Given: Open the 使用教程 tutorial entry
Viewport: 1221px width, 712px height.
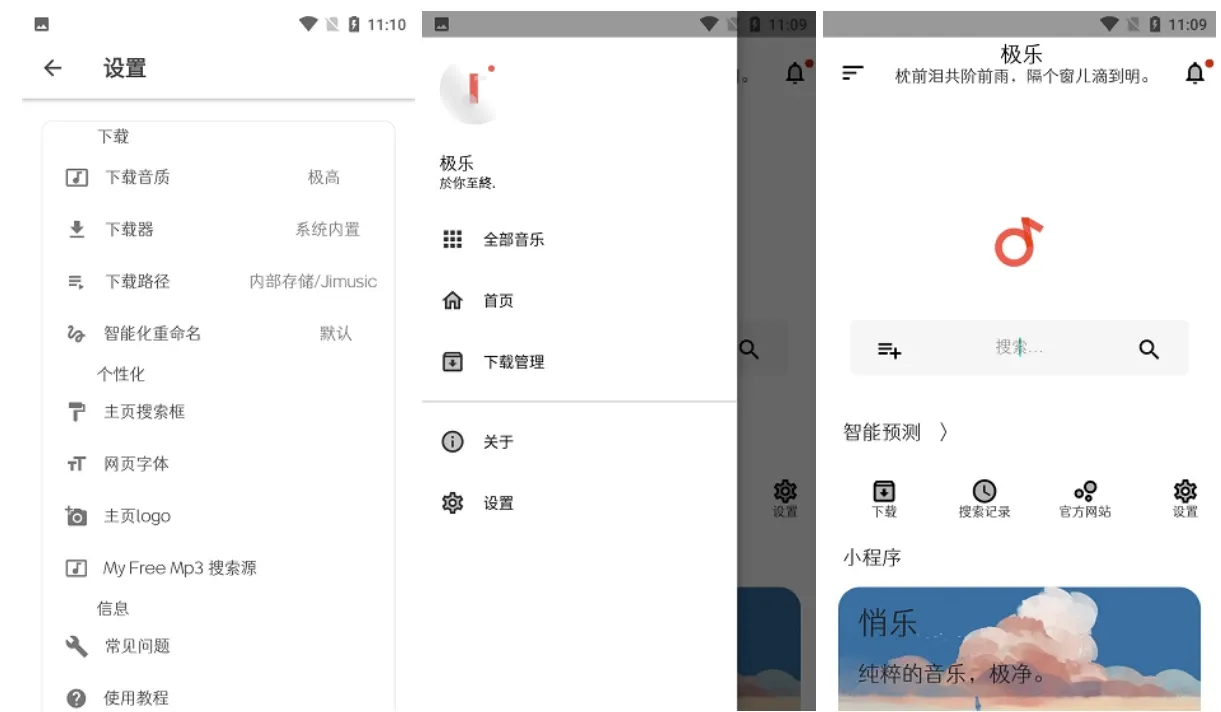Looking at the screenshot, I should click(136, 697).
